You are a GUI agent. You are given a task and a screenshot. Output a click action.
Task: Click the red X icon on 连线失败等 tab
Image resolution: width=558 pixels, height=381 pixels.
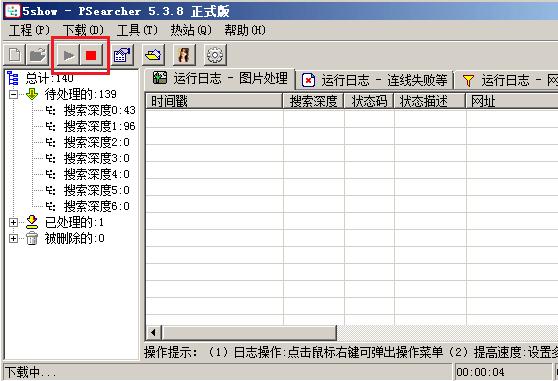click(x=308, y=80)
